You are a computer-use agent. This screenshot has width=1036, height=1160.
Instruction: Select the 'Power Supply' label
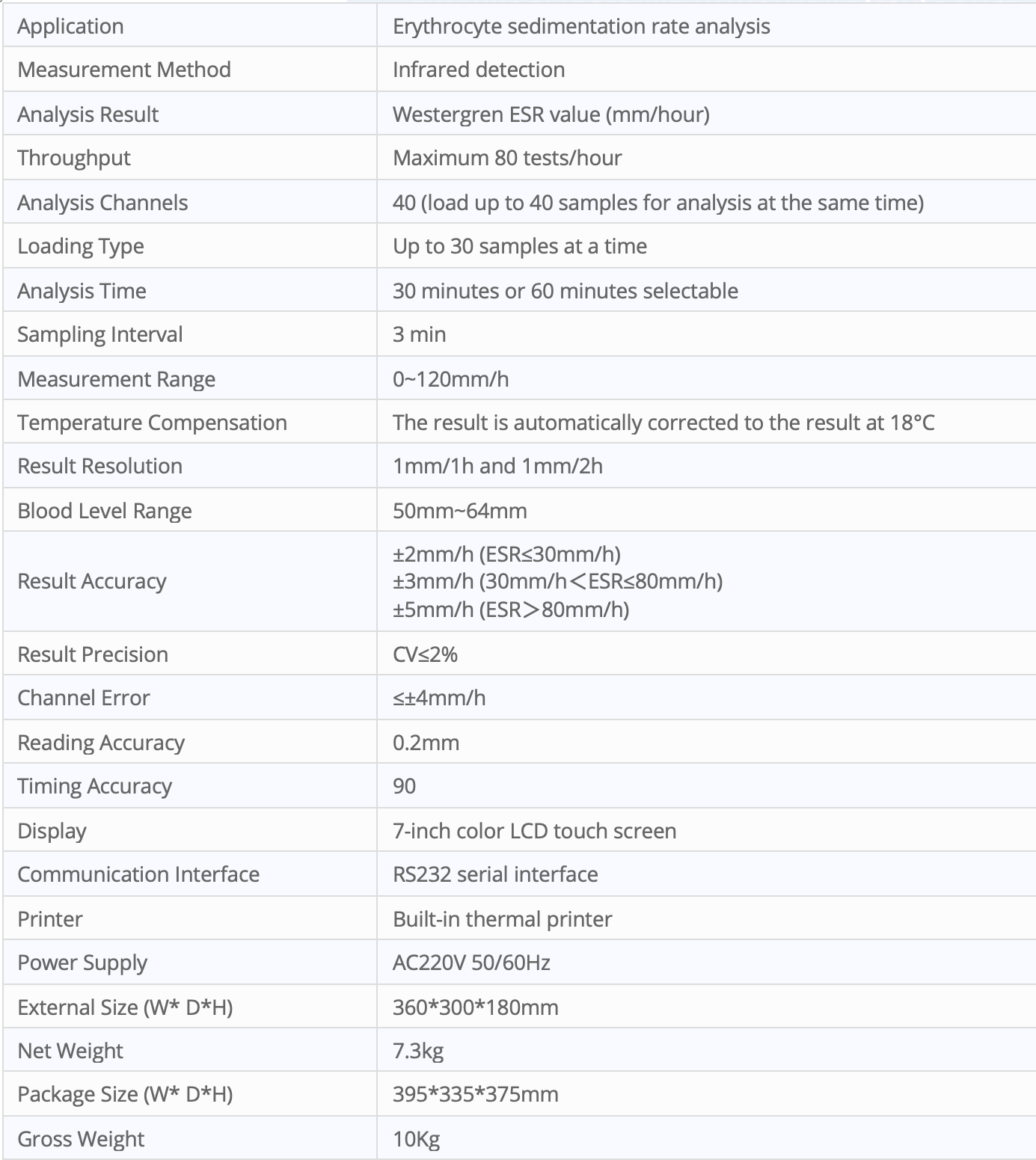pos(82,963)
